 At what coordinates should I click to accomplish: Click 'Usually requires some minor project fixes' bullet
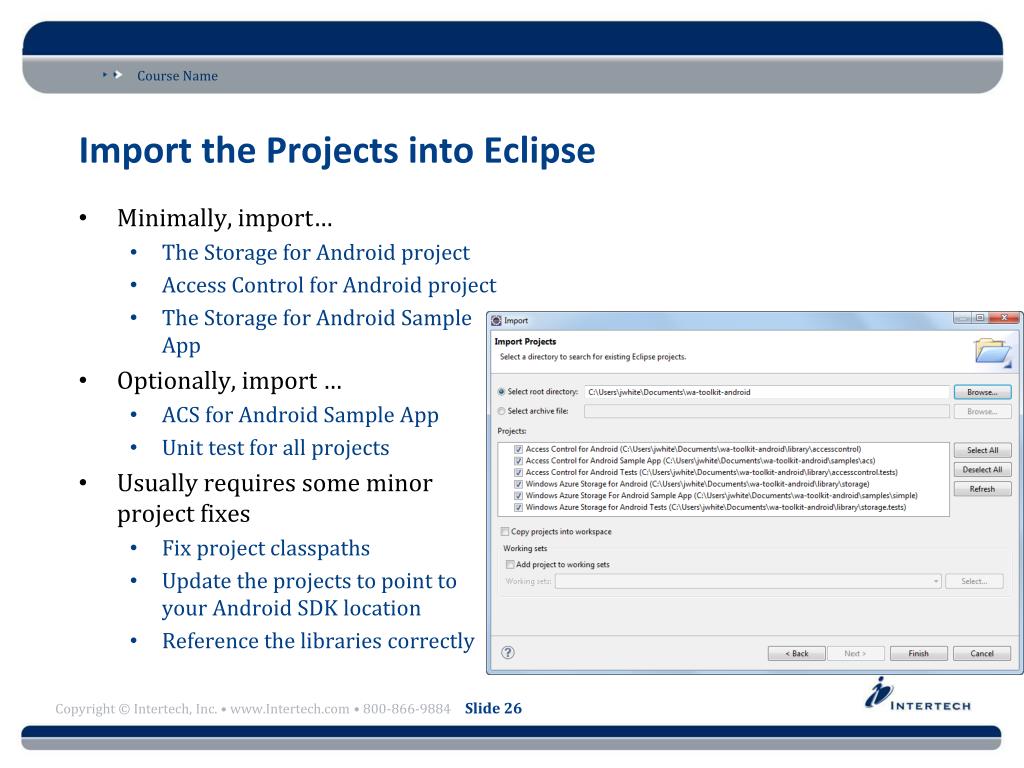pyautogui.click(x=275, y=498)
